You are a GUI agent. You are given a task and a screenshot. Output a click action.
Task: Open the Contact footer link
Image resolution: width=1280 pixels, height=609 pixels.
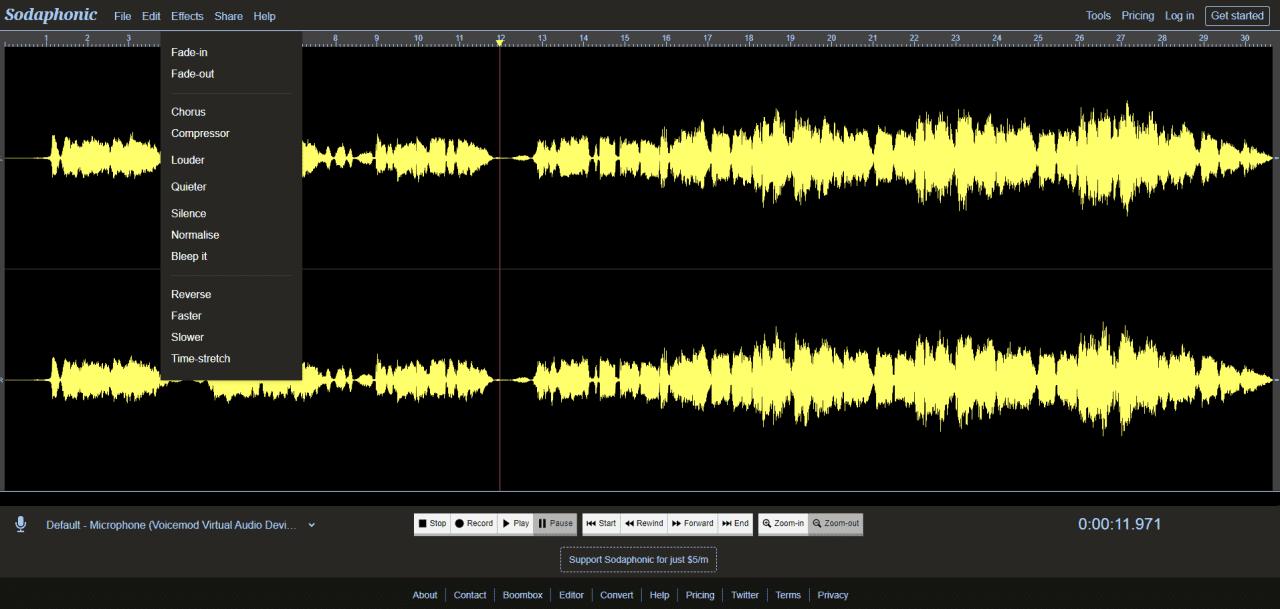click(470, 595)
